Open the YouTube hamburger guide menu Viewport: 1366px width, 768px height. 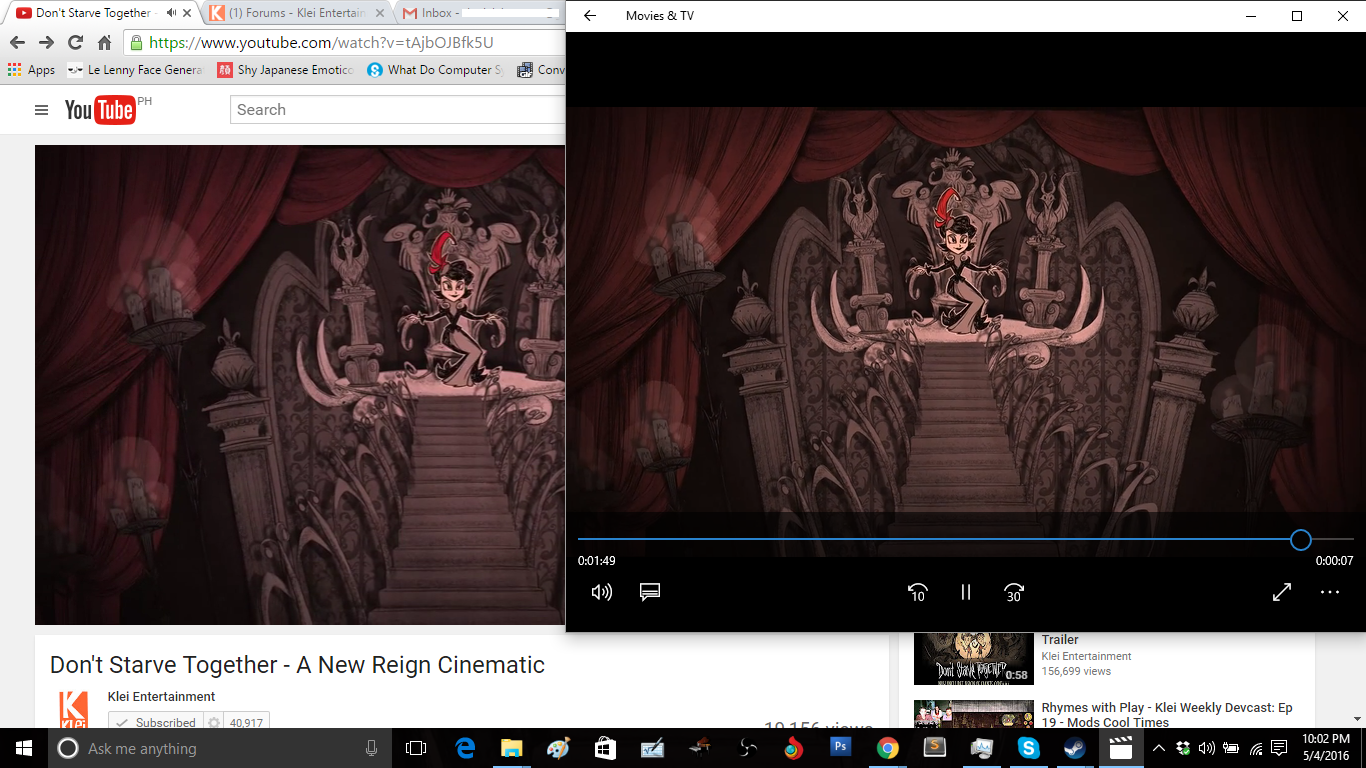point(41,110)
